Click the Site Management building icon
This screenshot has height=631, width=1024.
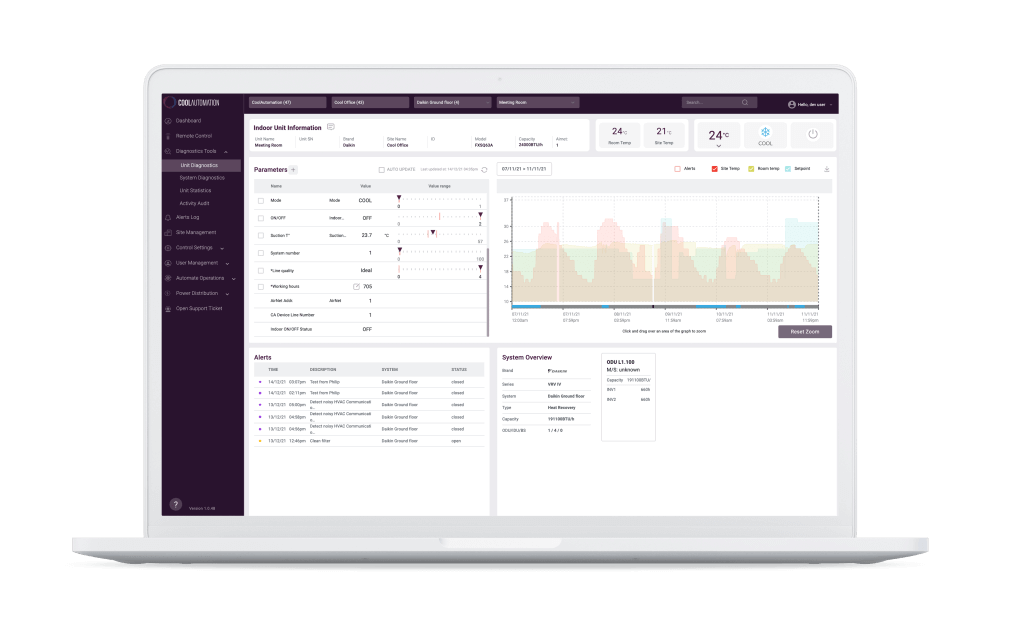click(168, 233)
